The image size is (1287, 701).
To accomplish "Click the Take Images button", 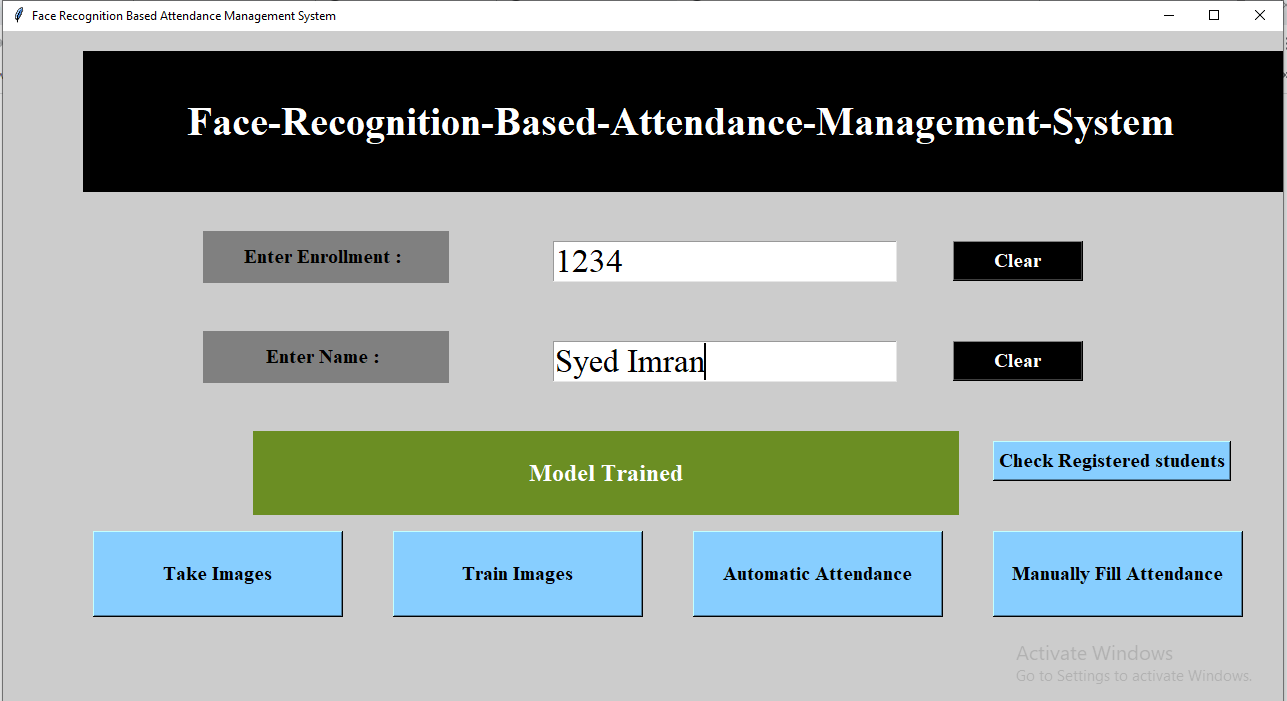I will click(x=217, y=573).
